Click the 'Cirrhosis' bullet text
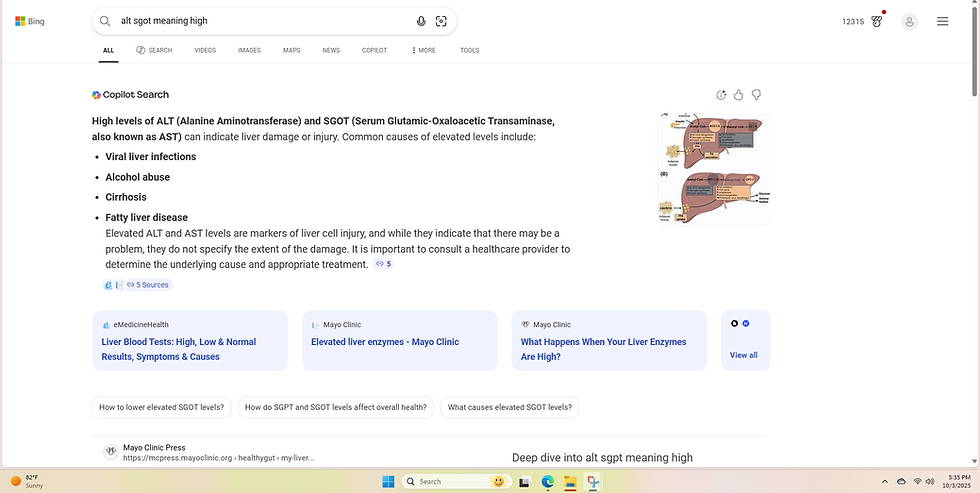980x493 pixels. (126, 197)
